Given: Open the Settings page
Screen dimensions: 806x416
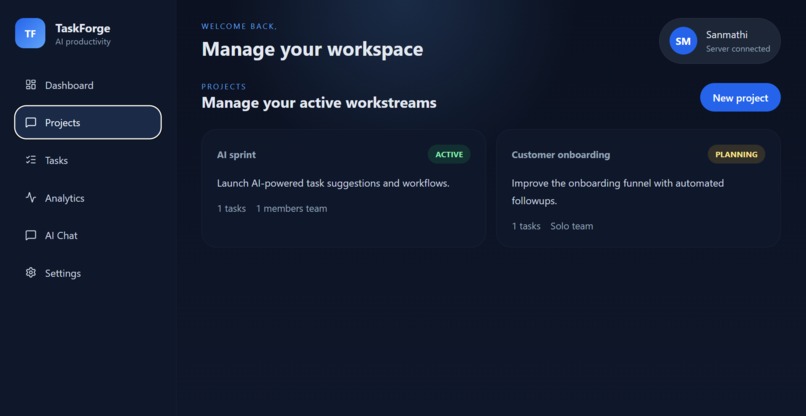Looking at the screenshot, I should pos(88,273).
